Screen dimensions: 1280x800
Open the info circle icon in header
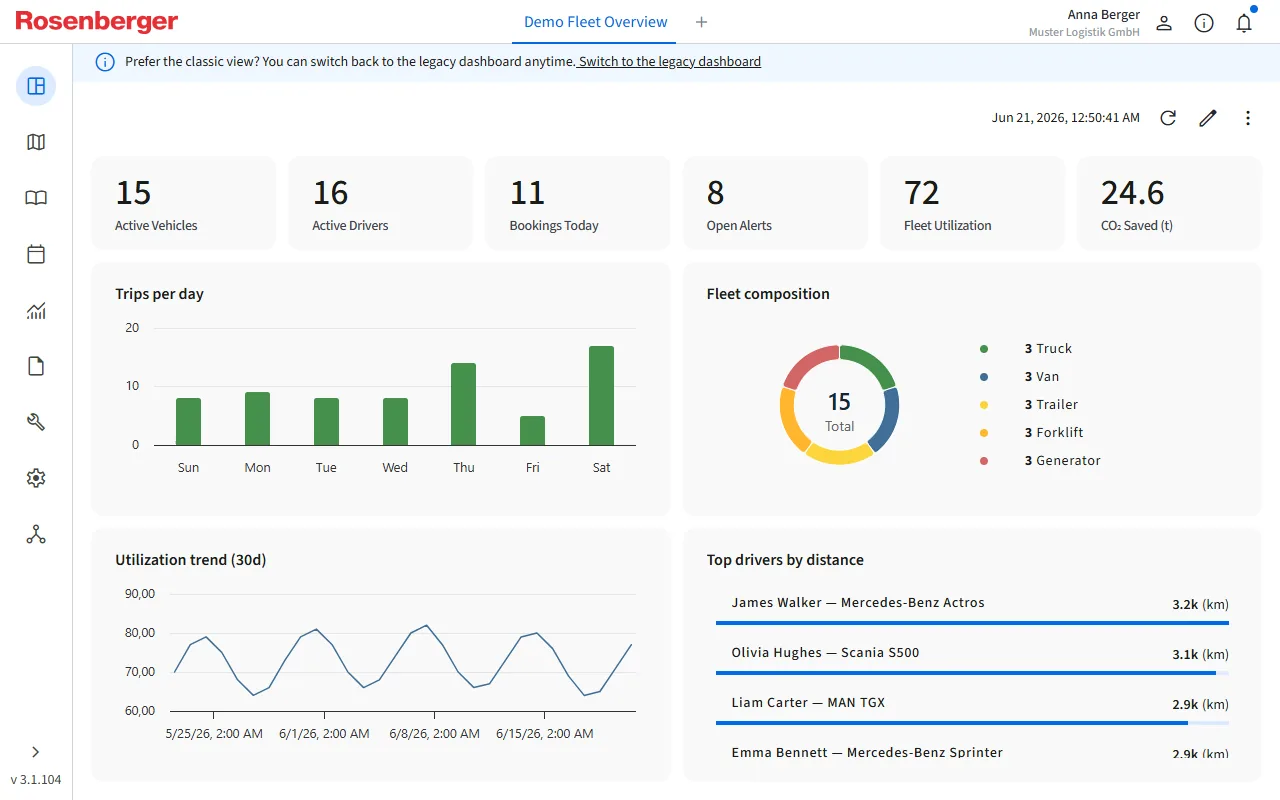click(1204, 23)
